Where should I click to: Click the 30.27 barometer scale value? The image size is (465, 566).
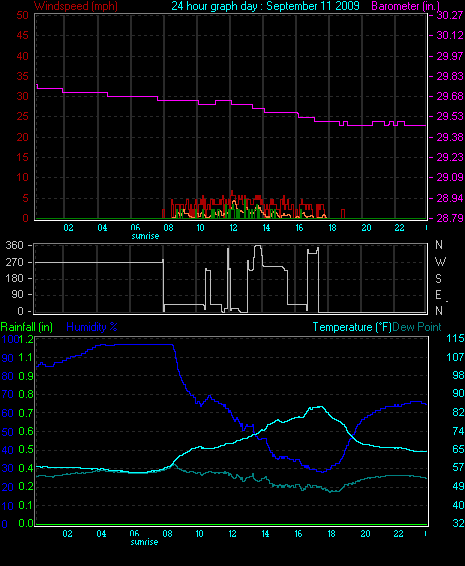pyautogui.click(x=450, y=15)
